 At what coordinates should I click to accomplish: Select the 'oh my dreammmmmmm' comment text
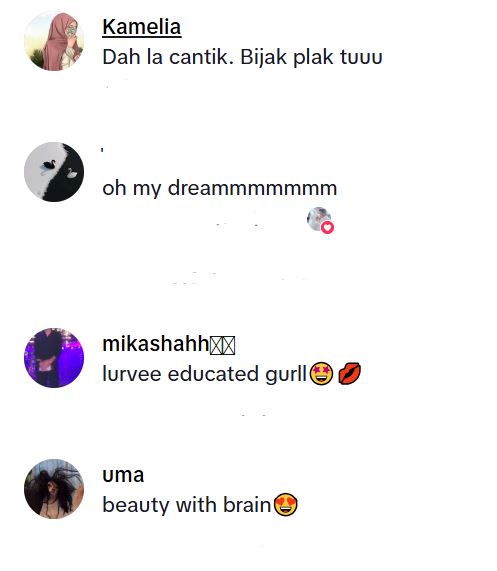220,188
